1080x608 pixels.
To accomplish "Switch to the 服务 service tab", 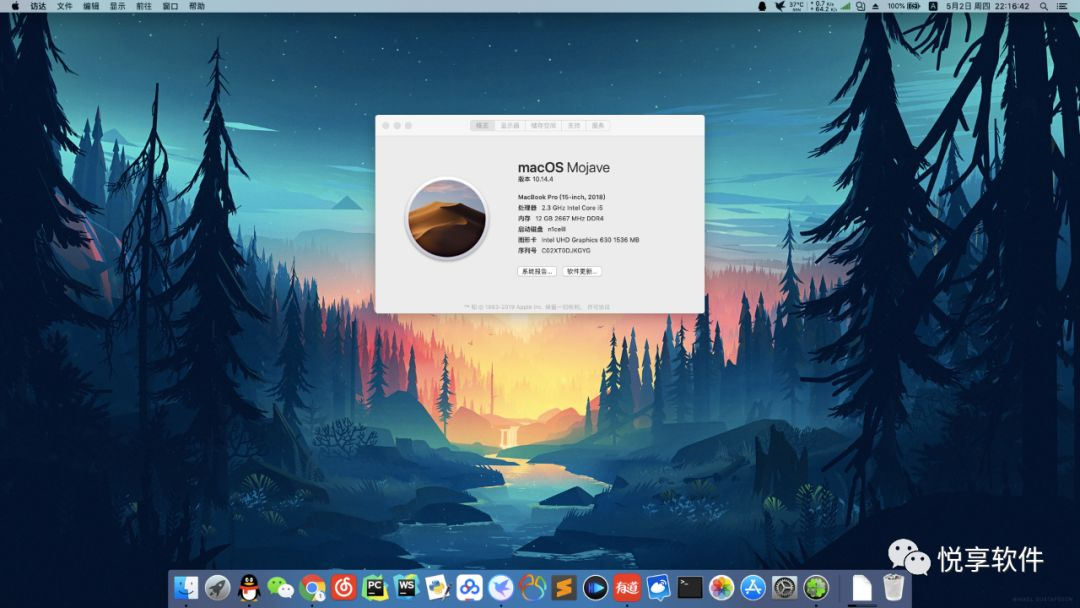I will [598, 125].
